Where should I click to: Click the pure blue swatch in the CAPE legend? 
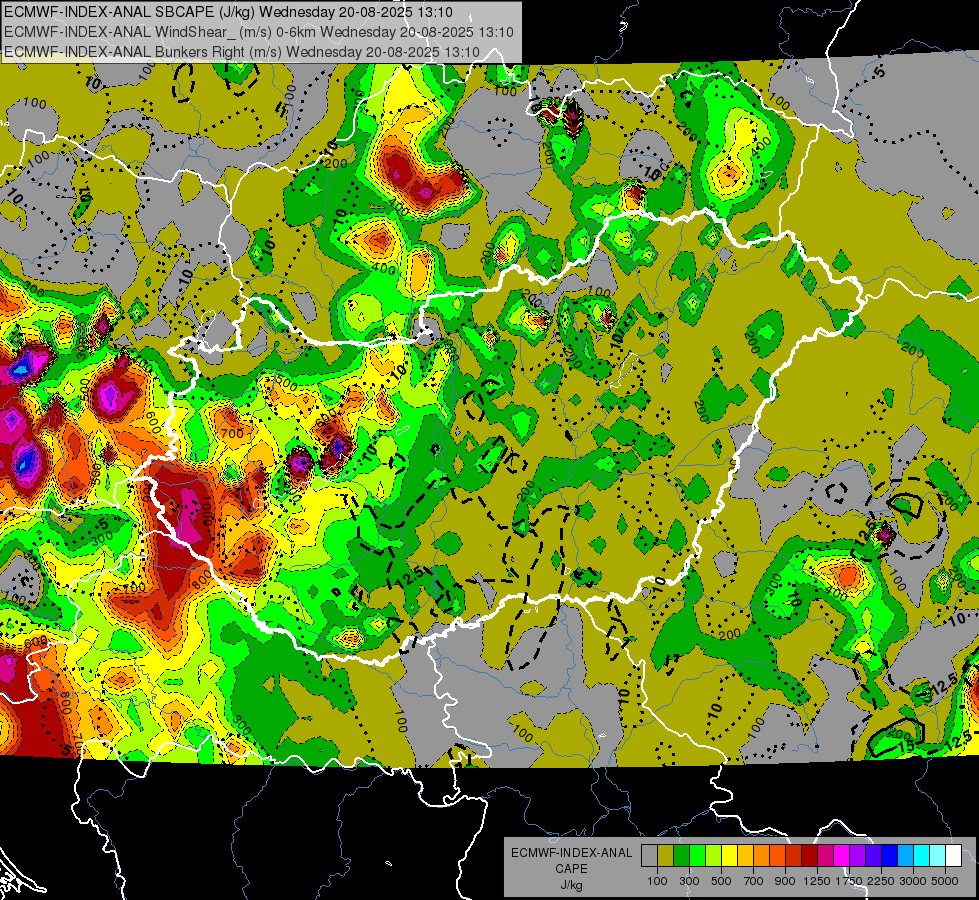890,855
